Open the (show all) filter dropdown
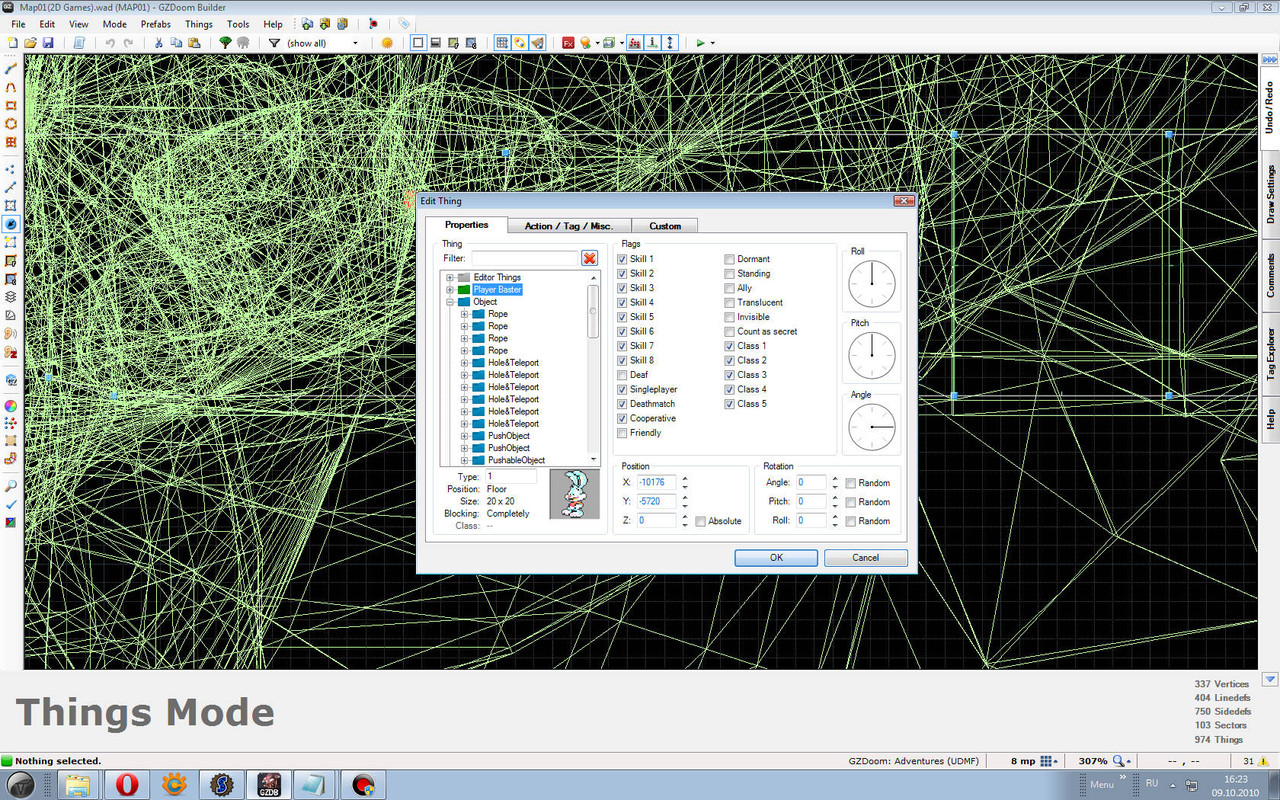The width and height of the screenshot is (1280, 800). pos(355,43)
